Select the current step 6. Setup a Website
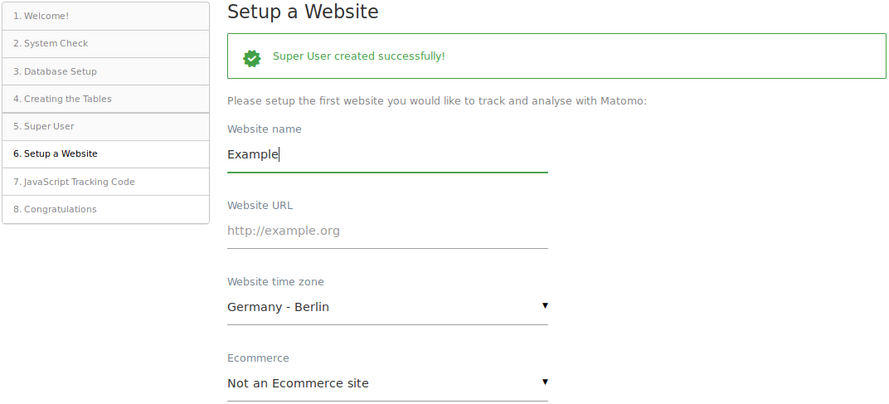 coord(106,154)
